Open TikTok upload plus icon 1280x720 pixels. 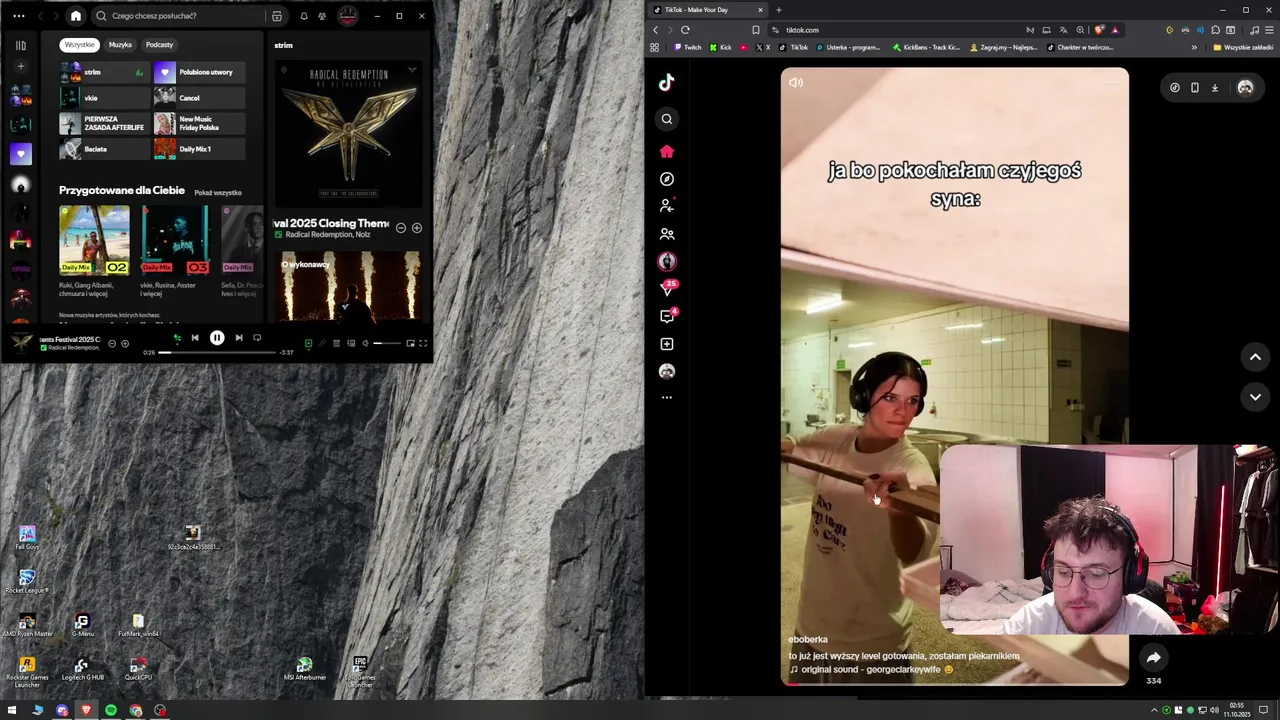coord(667,344)
